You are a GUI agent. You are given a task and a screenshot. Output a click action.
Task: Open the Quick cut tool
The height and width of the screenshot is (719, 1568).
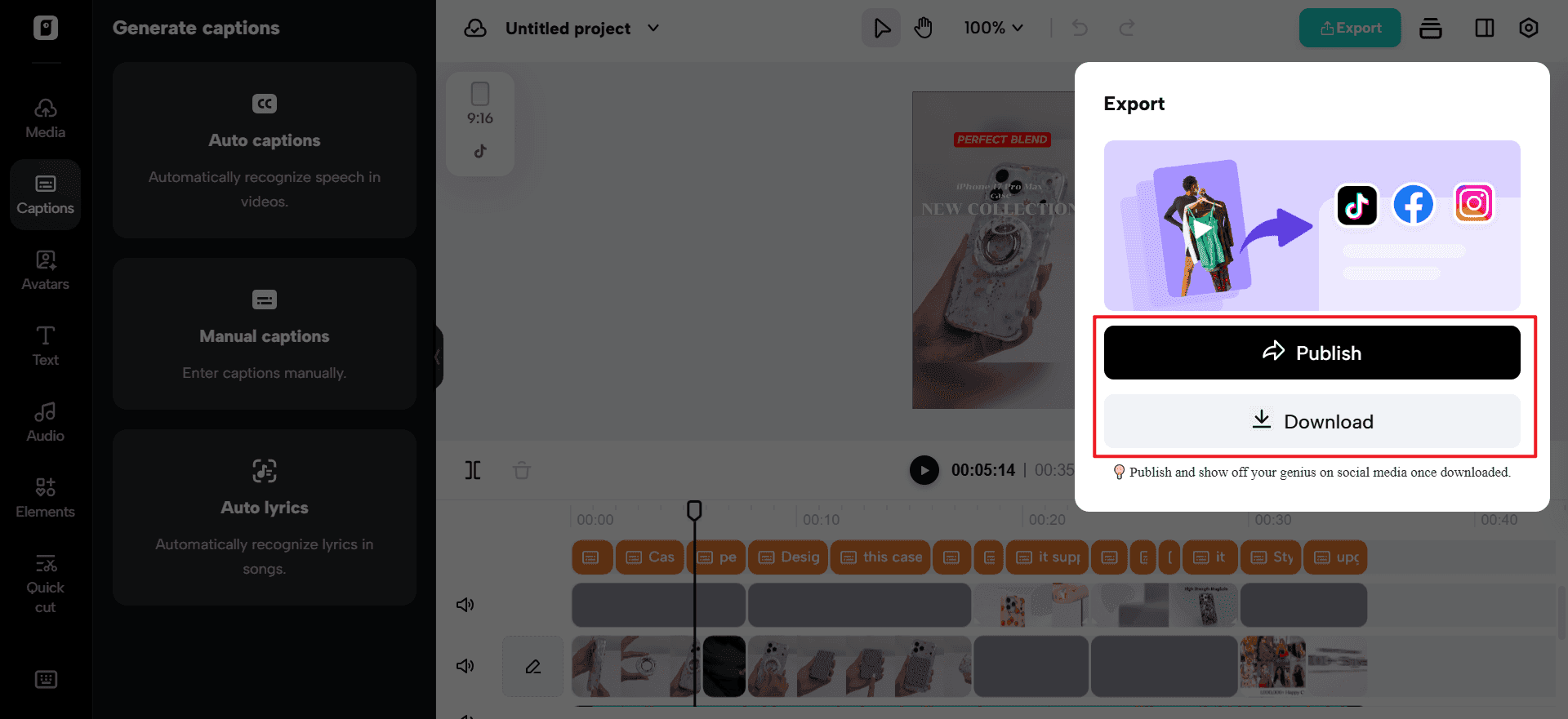45,584
